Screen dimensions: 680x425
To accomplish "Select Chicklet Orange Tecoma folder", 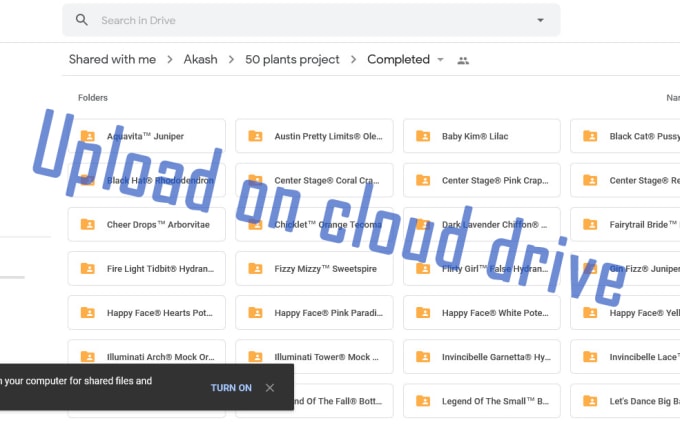I will pos(314,225).
